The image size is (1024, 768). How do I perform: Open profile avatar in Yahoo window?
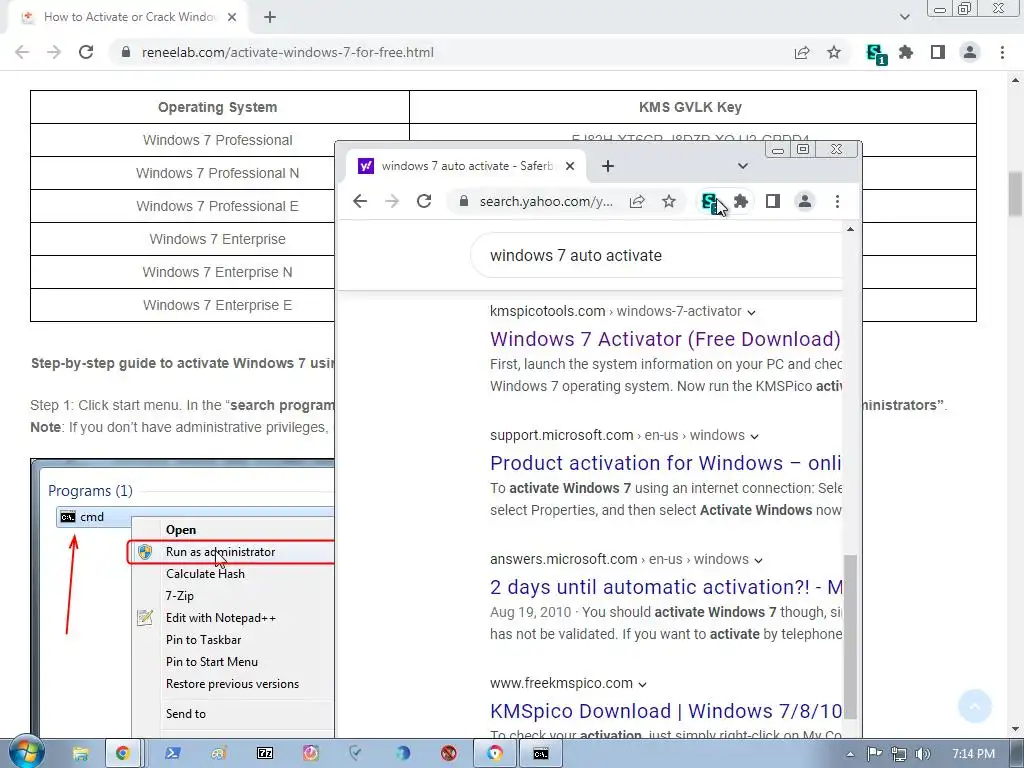tap(805, 201)
